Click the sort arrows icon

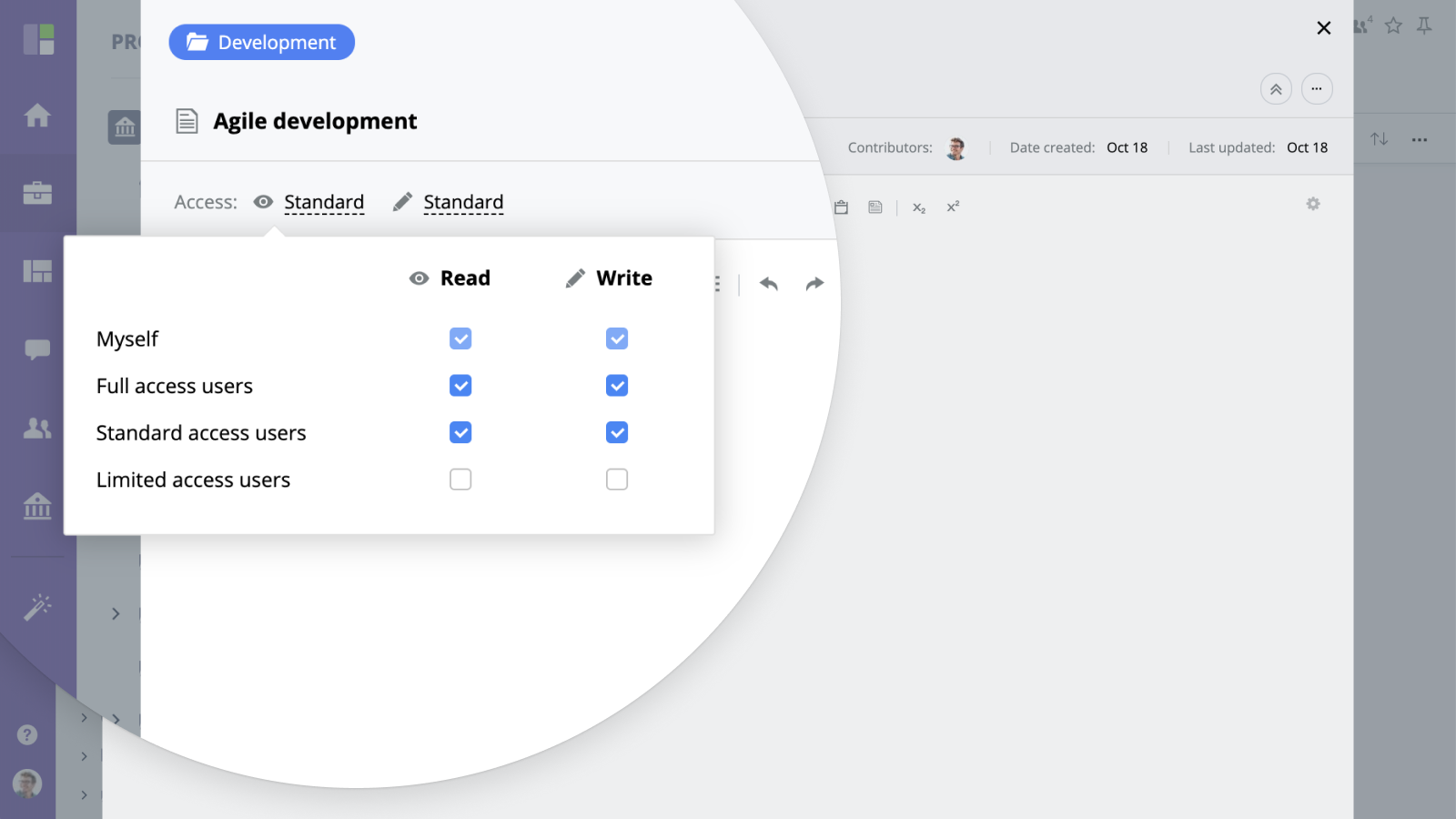pyautogui.click(x=1380, y=139)
